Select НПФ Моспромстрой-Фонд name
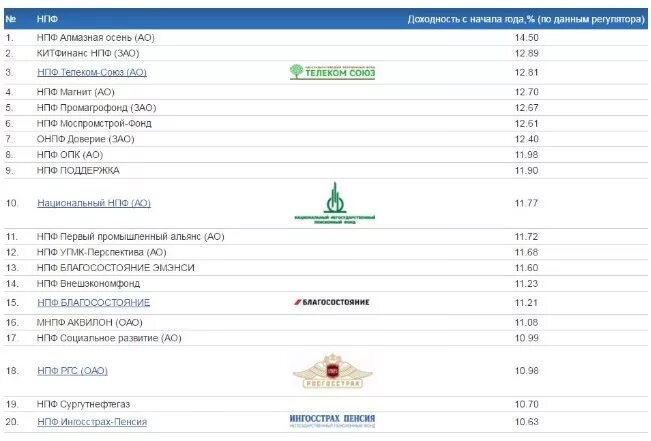 94,123
